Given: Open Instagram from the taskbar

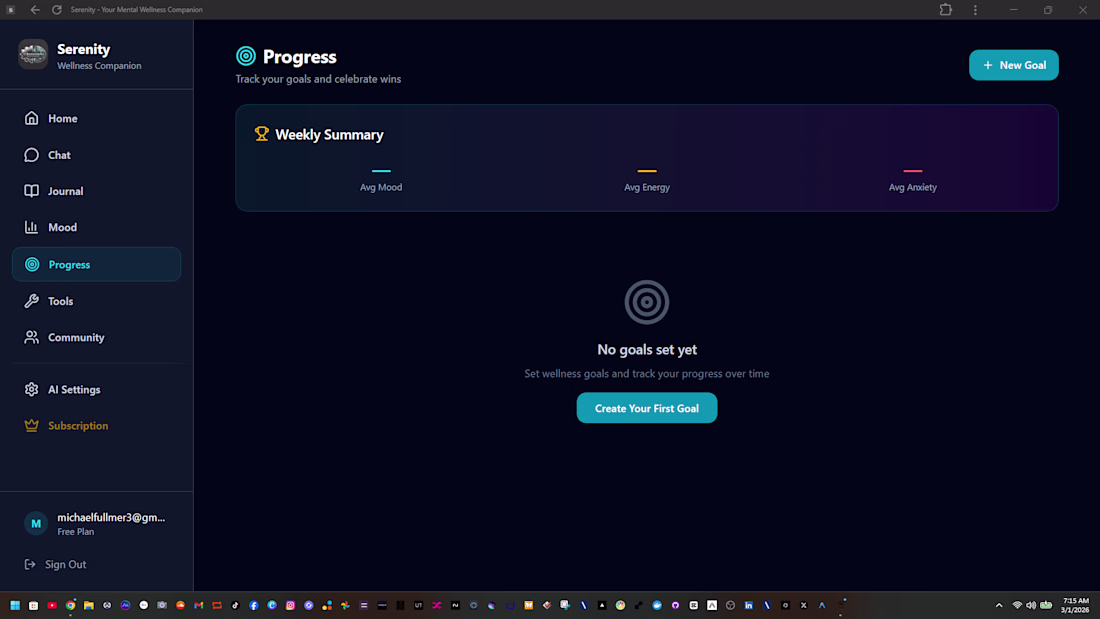Looking at the screenshot, I should tap(290, 605).
